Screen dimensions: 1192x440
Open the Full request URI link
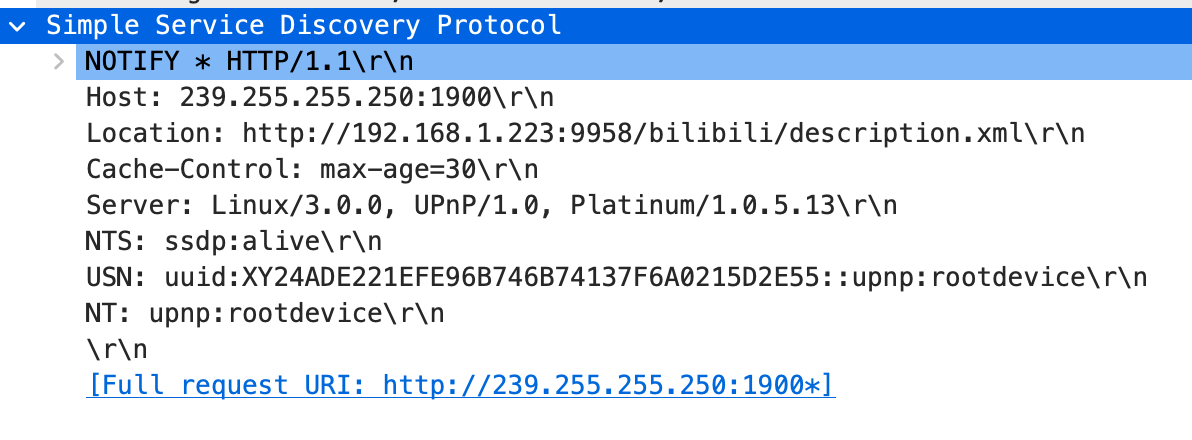(461, 385)
